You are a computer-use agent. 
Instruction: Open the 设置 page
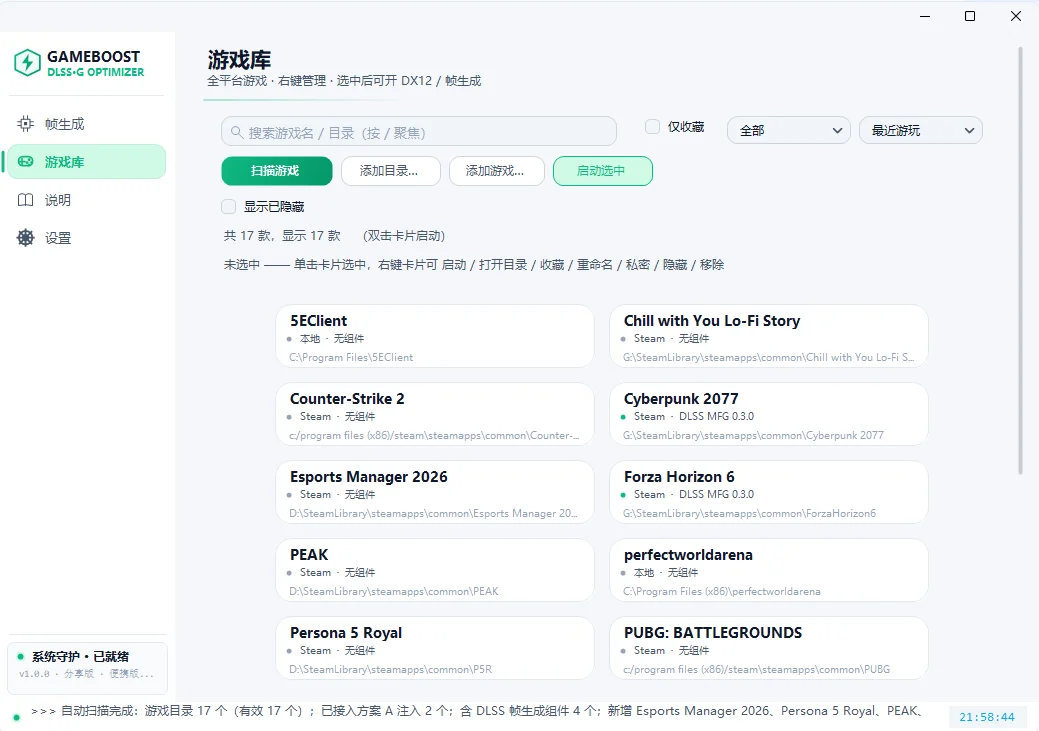[x=86, y=238]
